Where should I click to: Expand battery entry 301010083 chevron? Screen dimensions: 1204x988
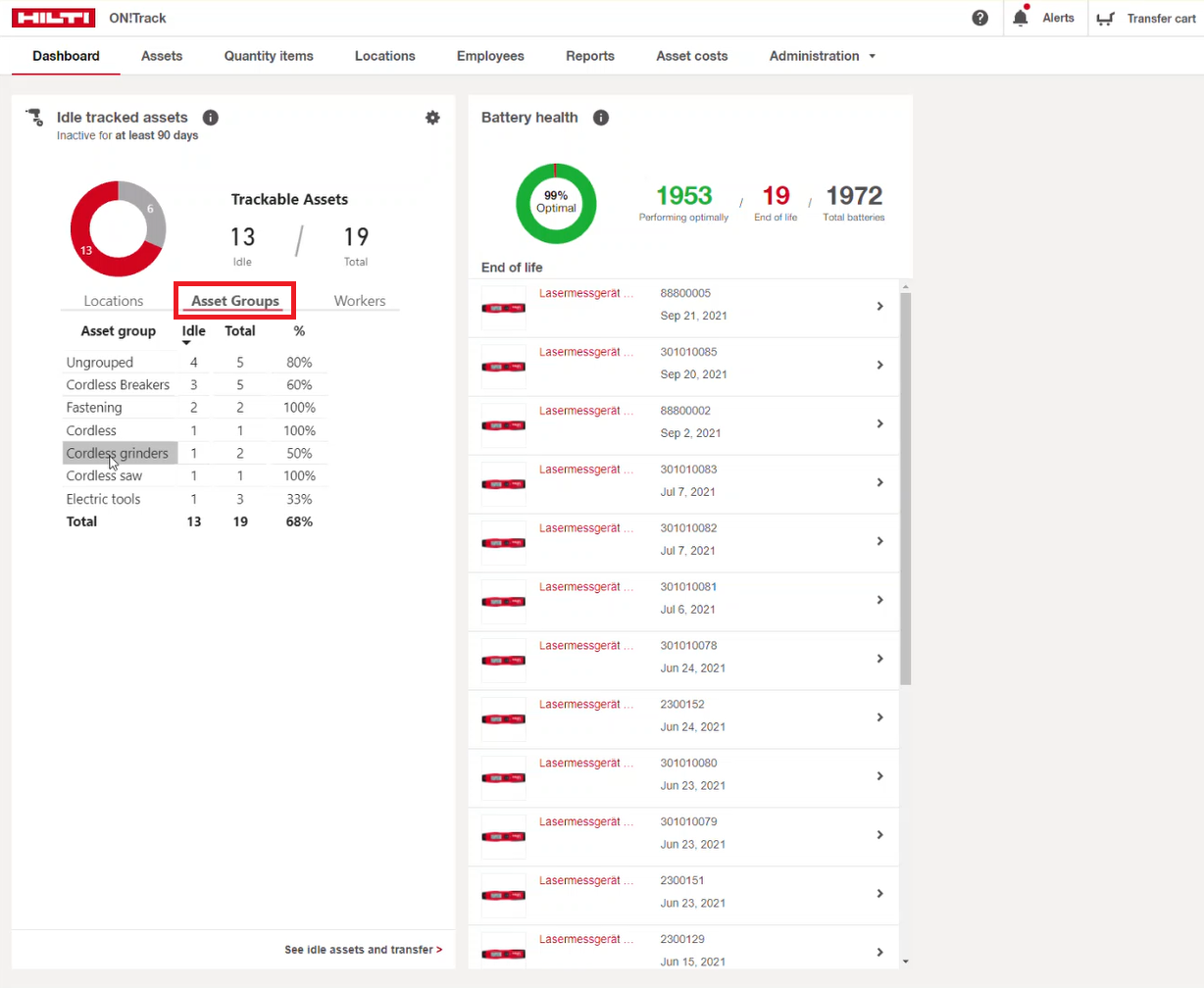coord(879,482)
